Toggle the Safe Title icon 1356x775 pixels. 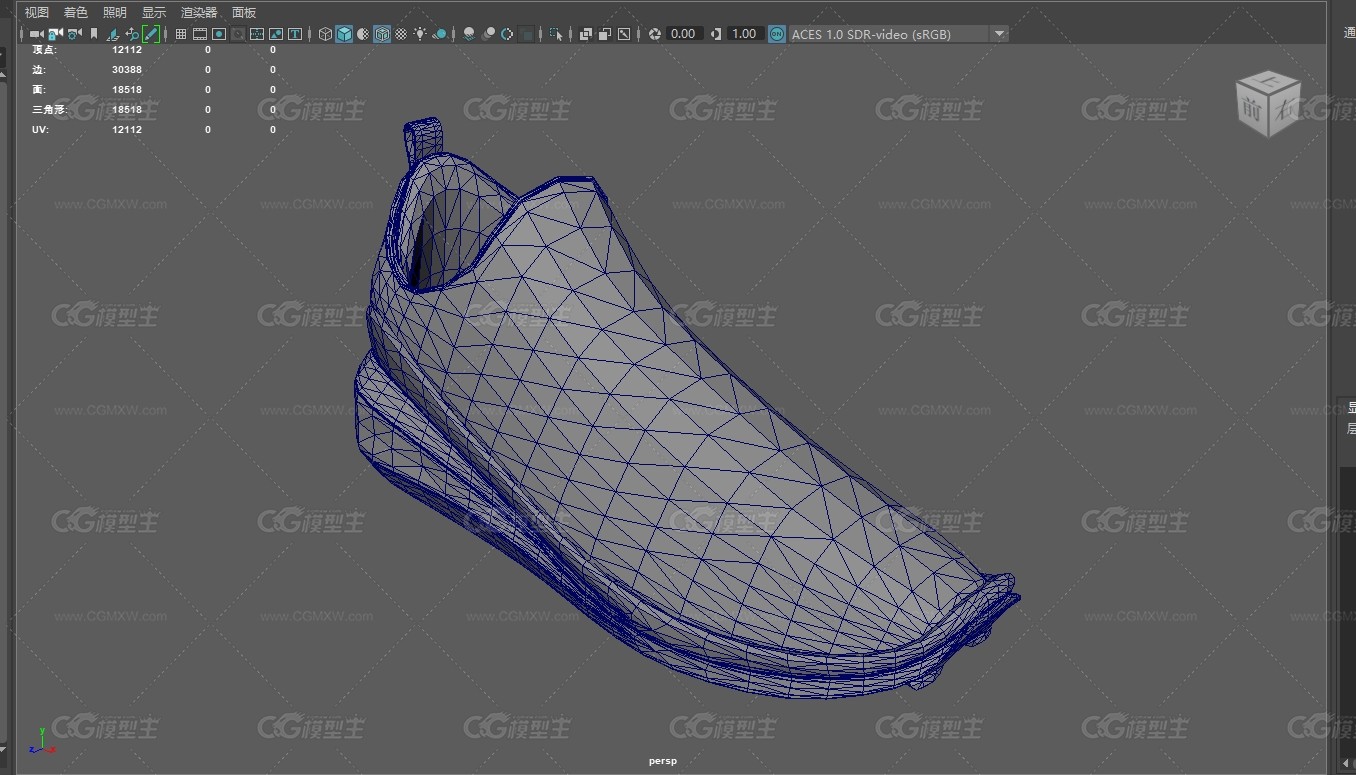(x=295, y=34)
